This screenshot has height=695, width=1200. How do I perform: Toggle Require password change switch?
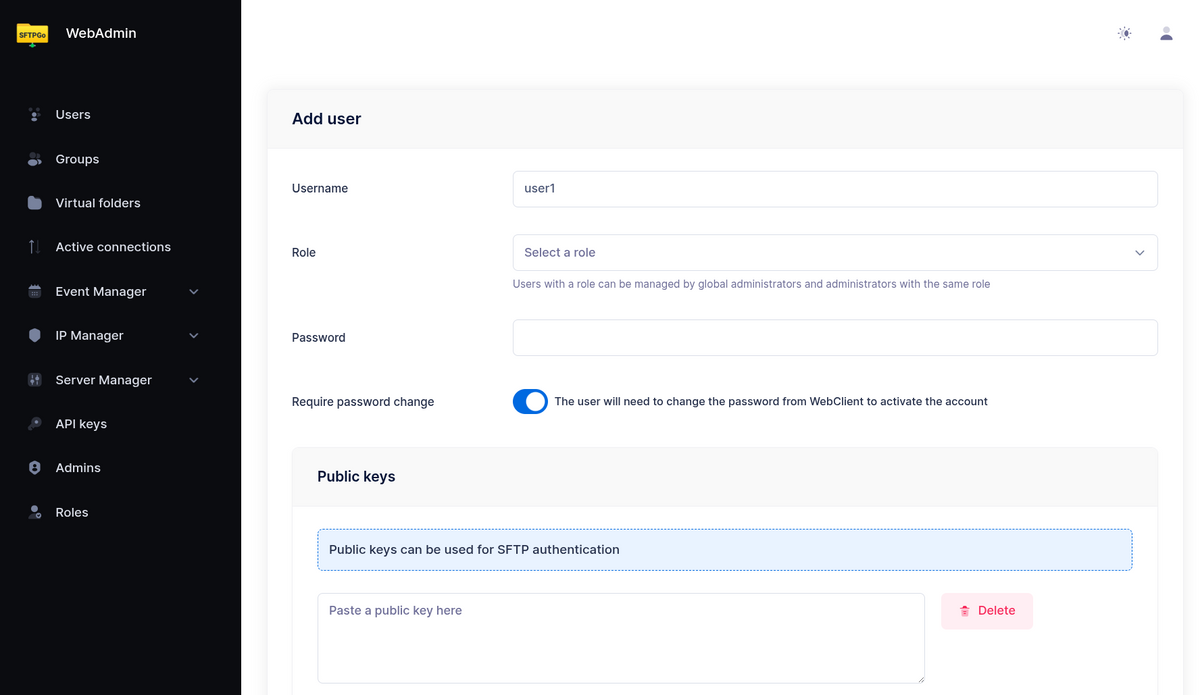530,402
